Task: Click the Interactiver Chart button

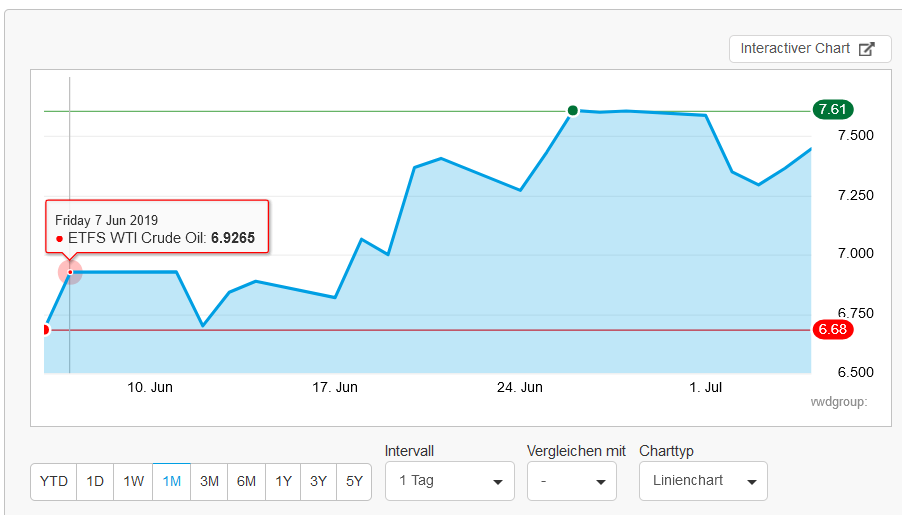Action: 796,49
